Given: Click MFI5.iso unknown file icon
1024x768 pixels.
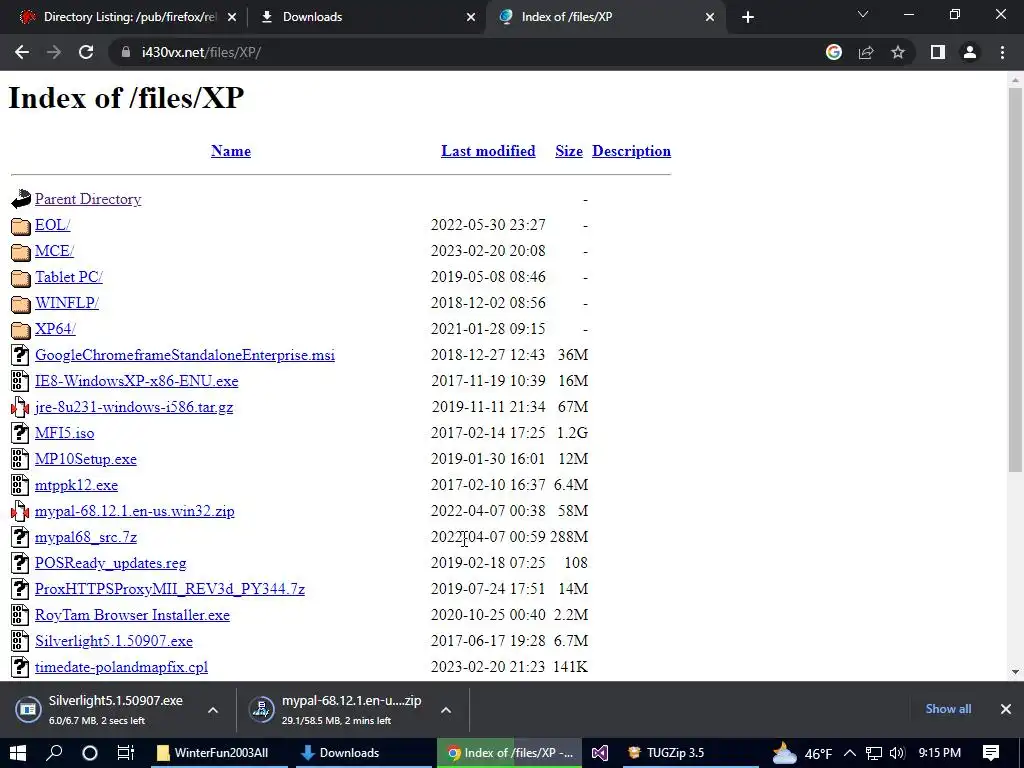Looking at the screenshot, I should click(20, 433).
